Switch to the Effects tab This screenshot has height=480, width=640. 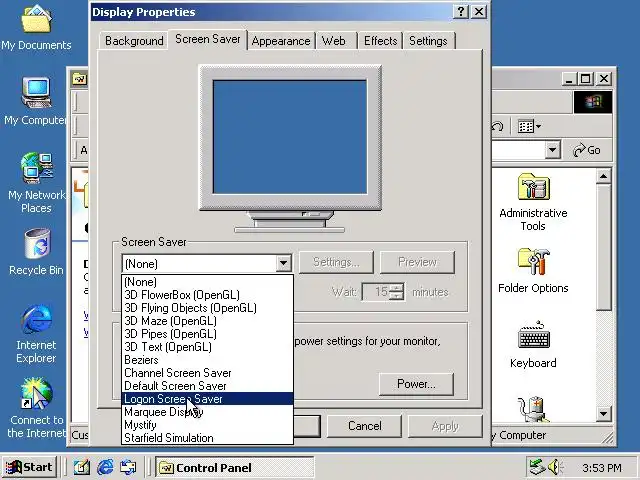point(380,41)
